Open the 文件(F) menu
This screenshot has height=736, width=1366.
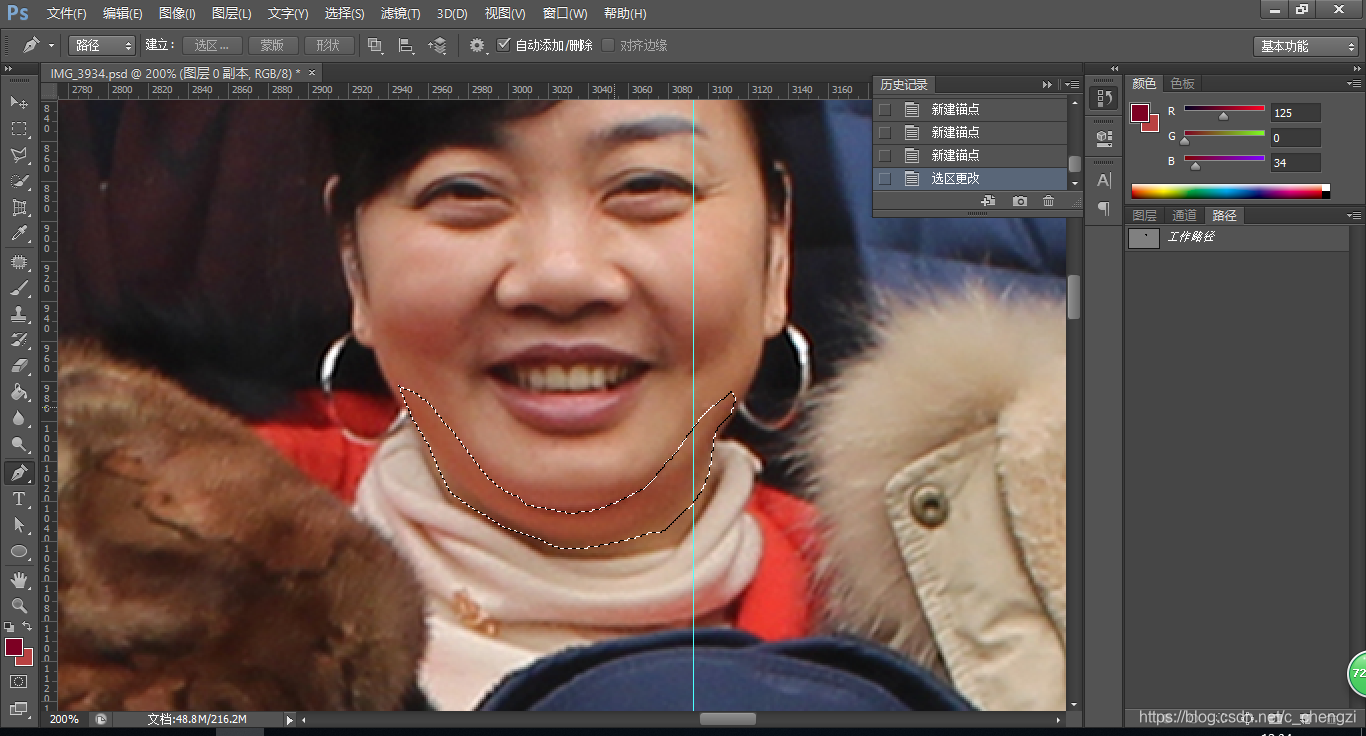pos(67,14)
